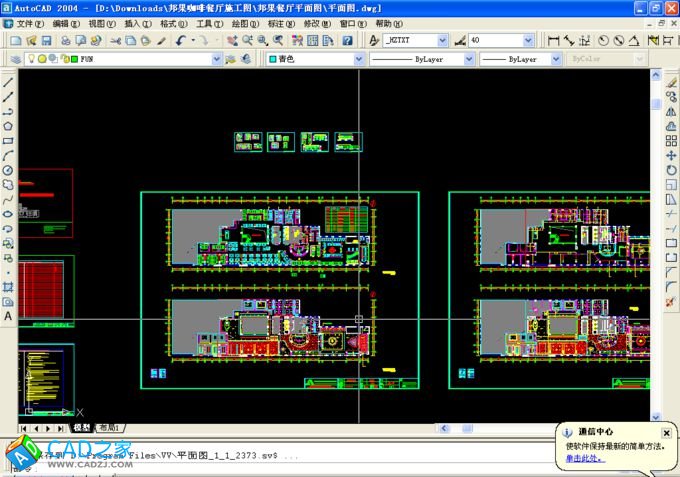This screenshot has height=477, width=680.
Task: Close the 通信中心 notification balloon
Action: tap(667, 433)
